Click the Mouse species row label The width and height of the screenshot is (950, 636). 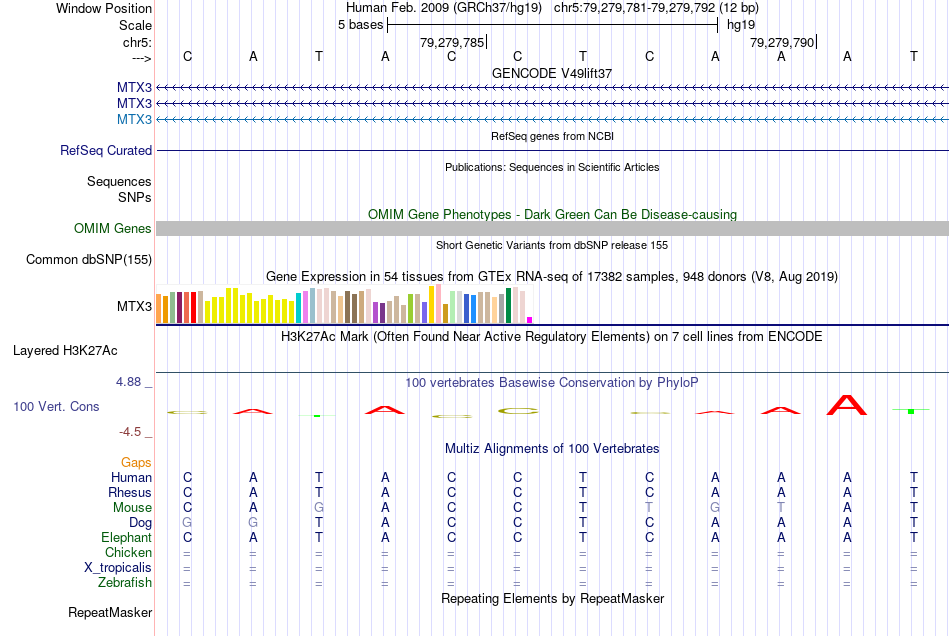point(132,508)
